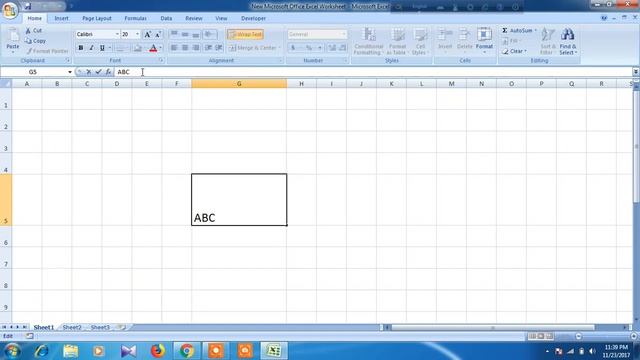Apply the red font color
640x360 pixels.
[153, 48]
